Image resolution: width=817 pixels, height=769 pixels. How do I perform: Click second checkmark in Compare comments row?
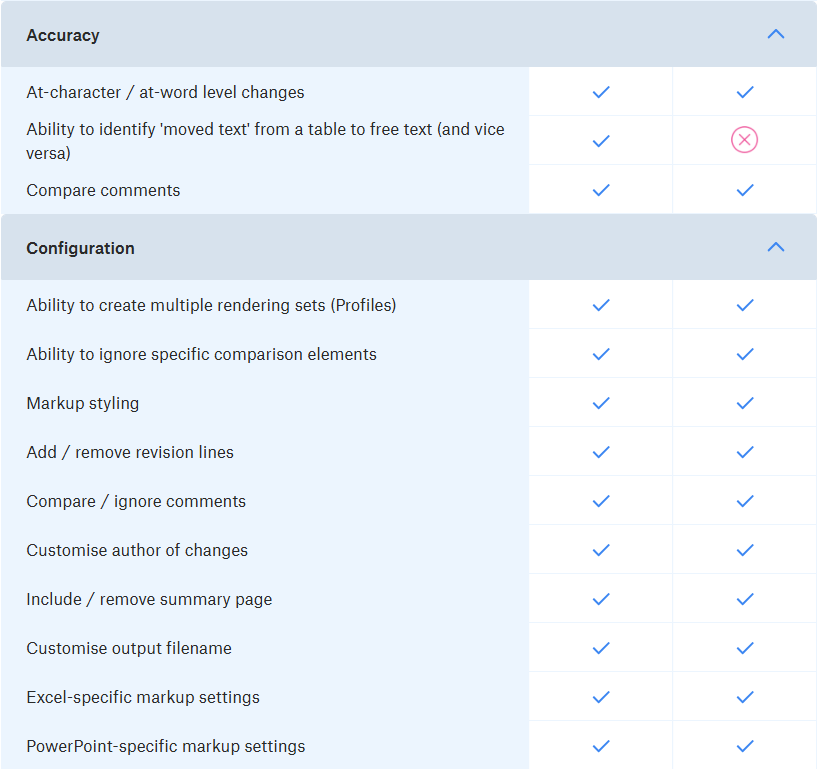tap(745, 190)
